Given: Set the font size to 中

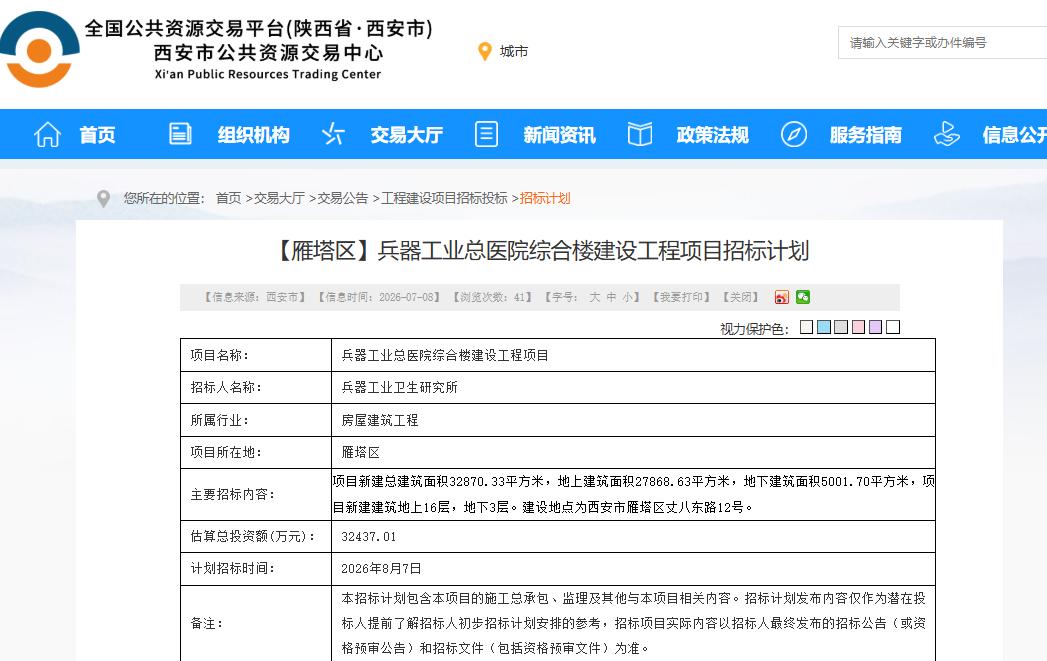Looking at the screenshot, I should [611, 297].
